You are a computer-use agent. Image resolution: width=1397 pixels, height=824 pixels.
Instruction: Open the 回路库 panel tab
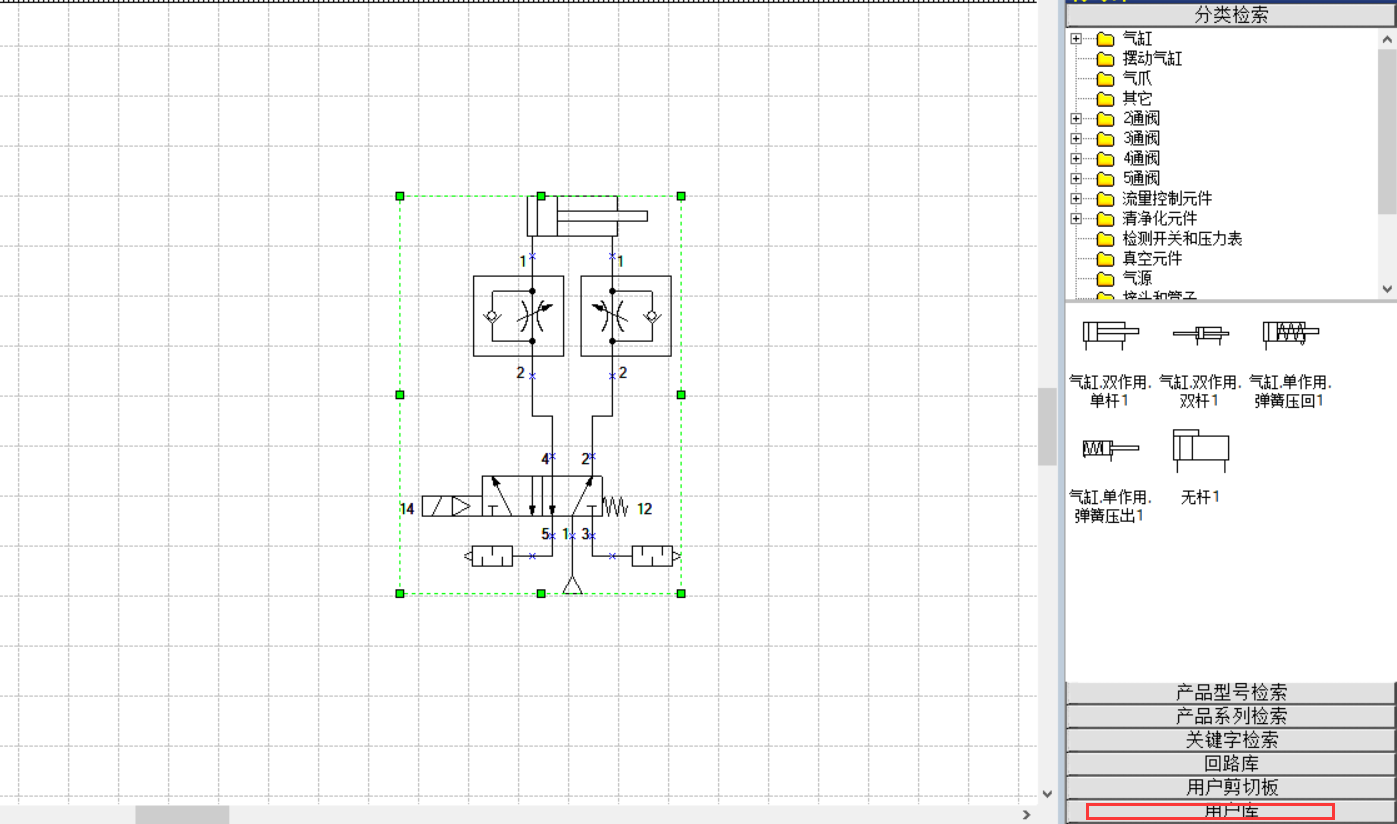click(x=1231, y=764)
